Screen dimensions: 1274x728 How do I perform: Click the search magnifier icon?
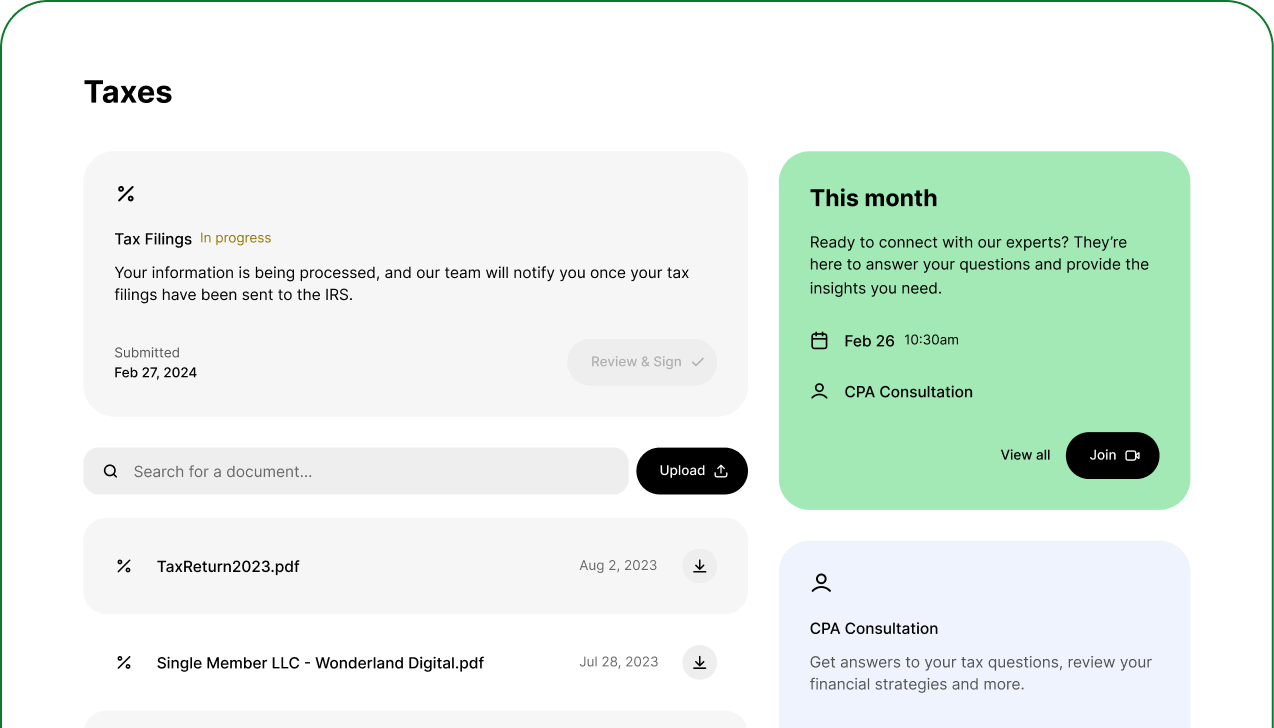111,471
